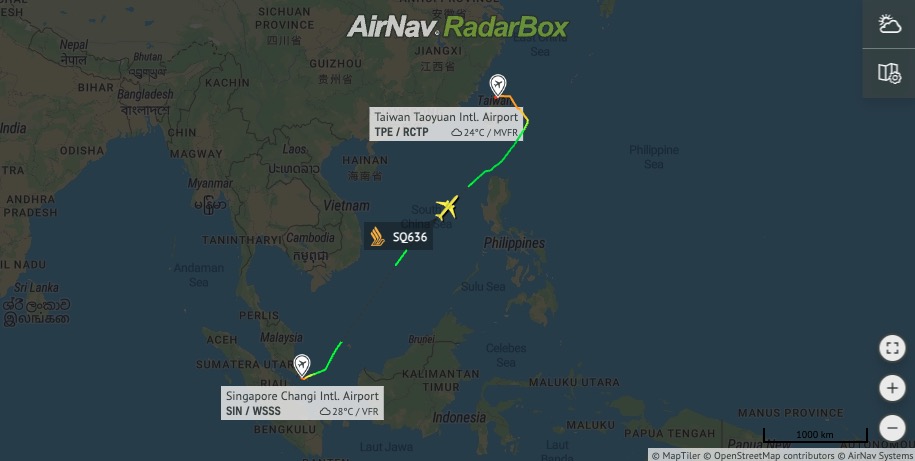Select the yellow SQ636 aircraft icon
Image resolution: width=915 pixels, height=461 pixels.
tap(447, 207)
